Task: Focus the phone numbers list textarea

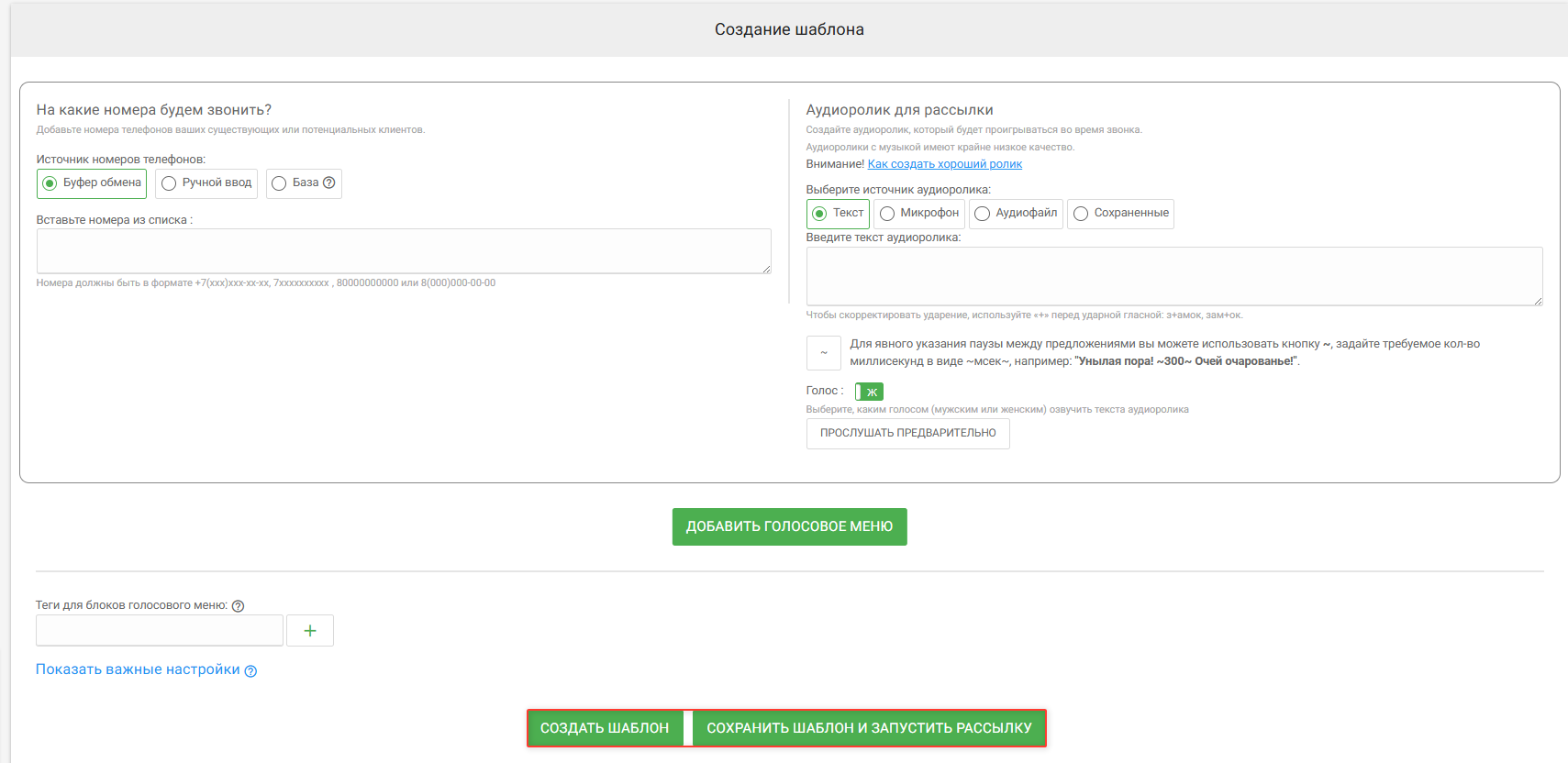Action: pos(404,251)
